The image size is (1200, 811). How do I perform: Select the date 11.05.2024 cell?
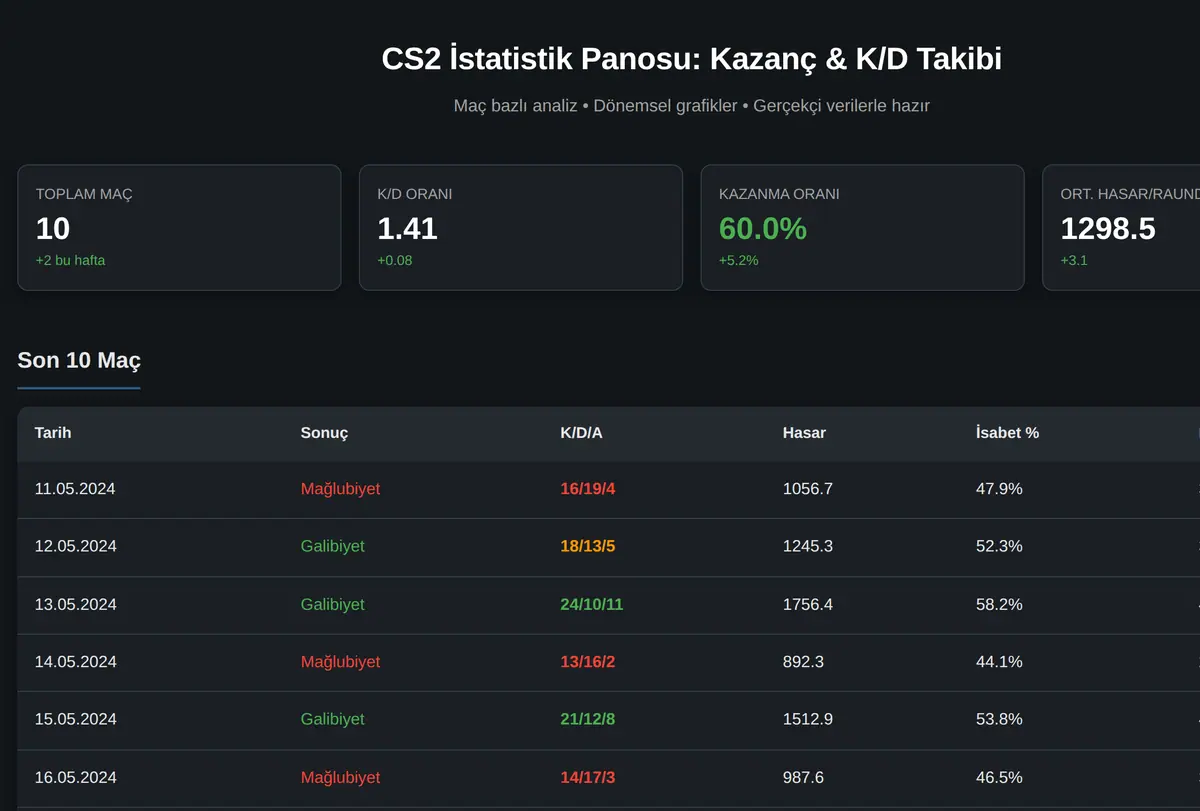(x=75, y=489)
